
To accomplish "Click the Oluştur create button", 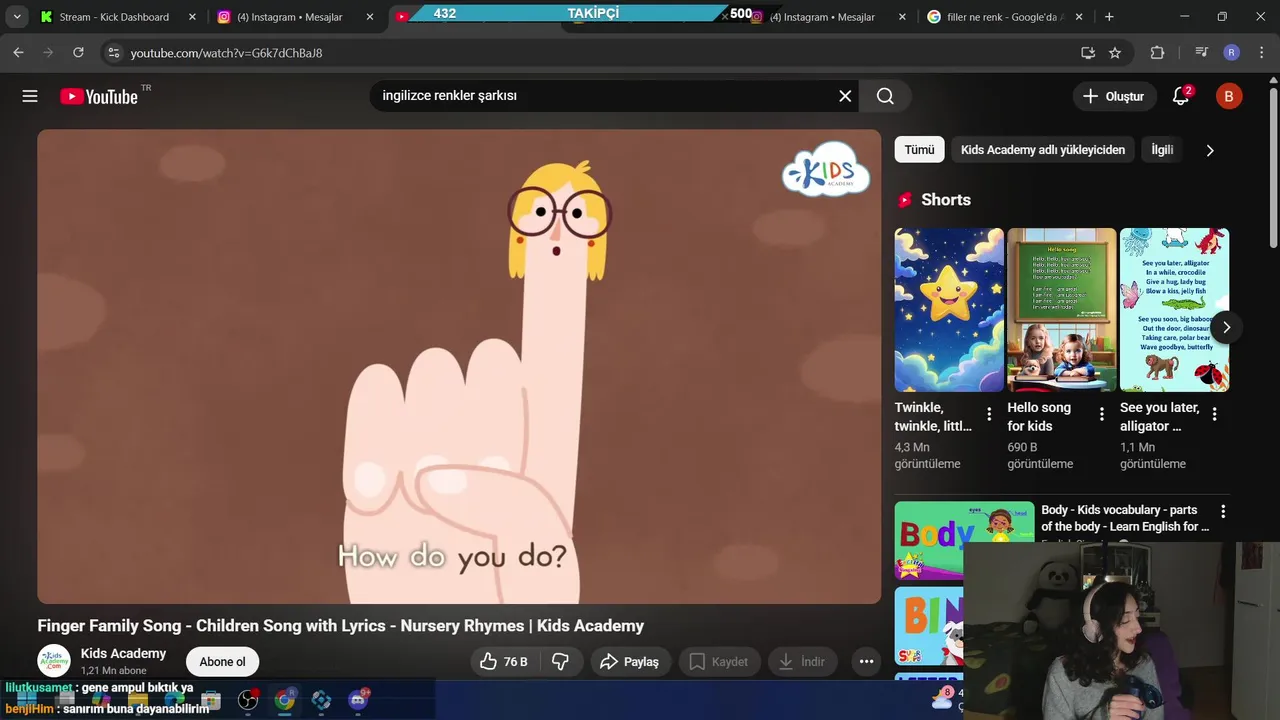I will tap(1114, 96).
